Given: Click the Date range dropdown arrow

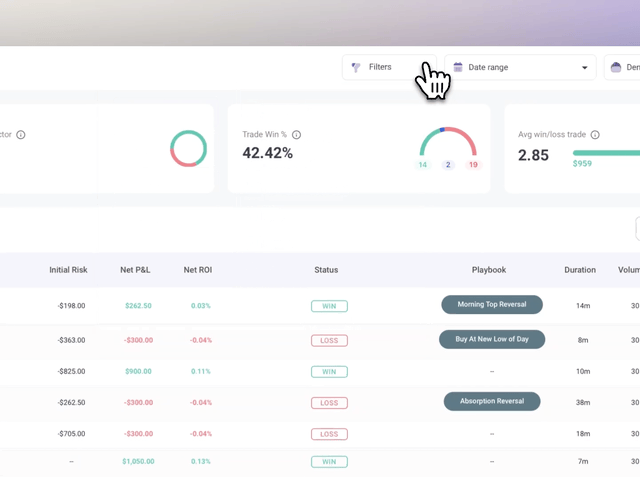Looking at the screenshot, I should [584, 68].
